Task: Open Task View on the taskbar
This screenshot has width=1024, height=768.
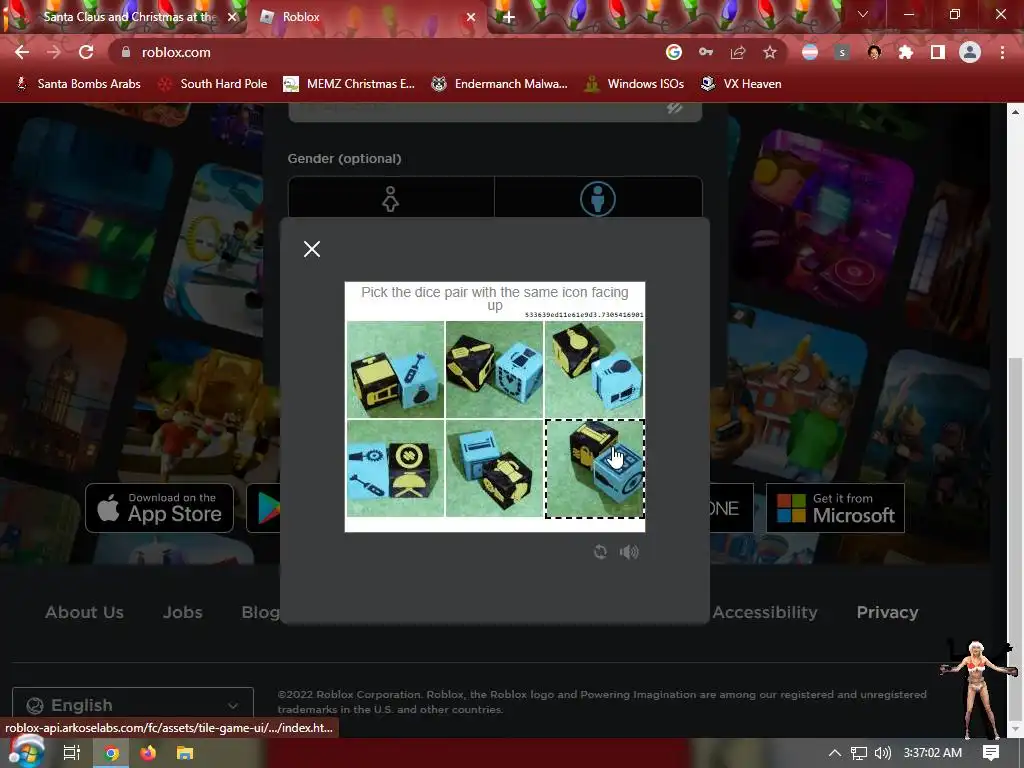Action: pos(71,753)
